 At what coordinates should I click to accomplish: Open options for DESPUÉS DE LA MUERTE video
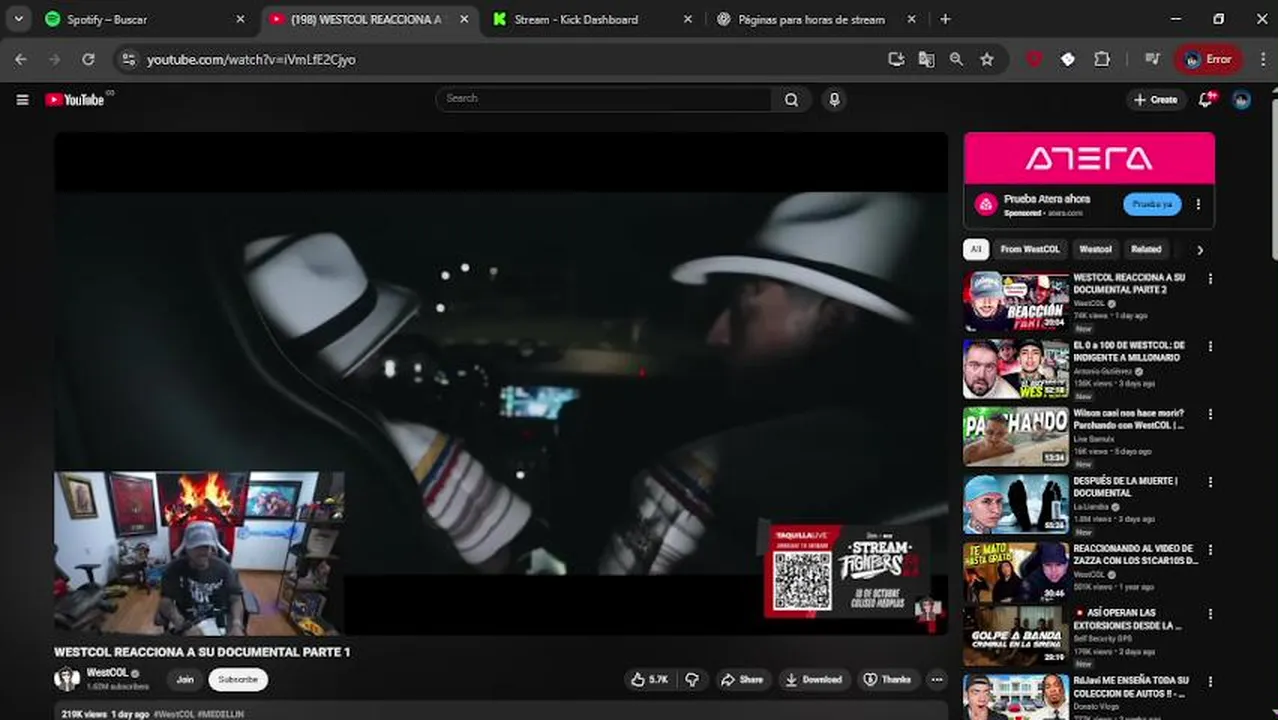pyautogui.click(x=1210, y=482)
